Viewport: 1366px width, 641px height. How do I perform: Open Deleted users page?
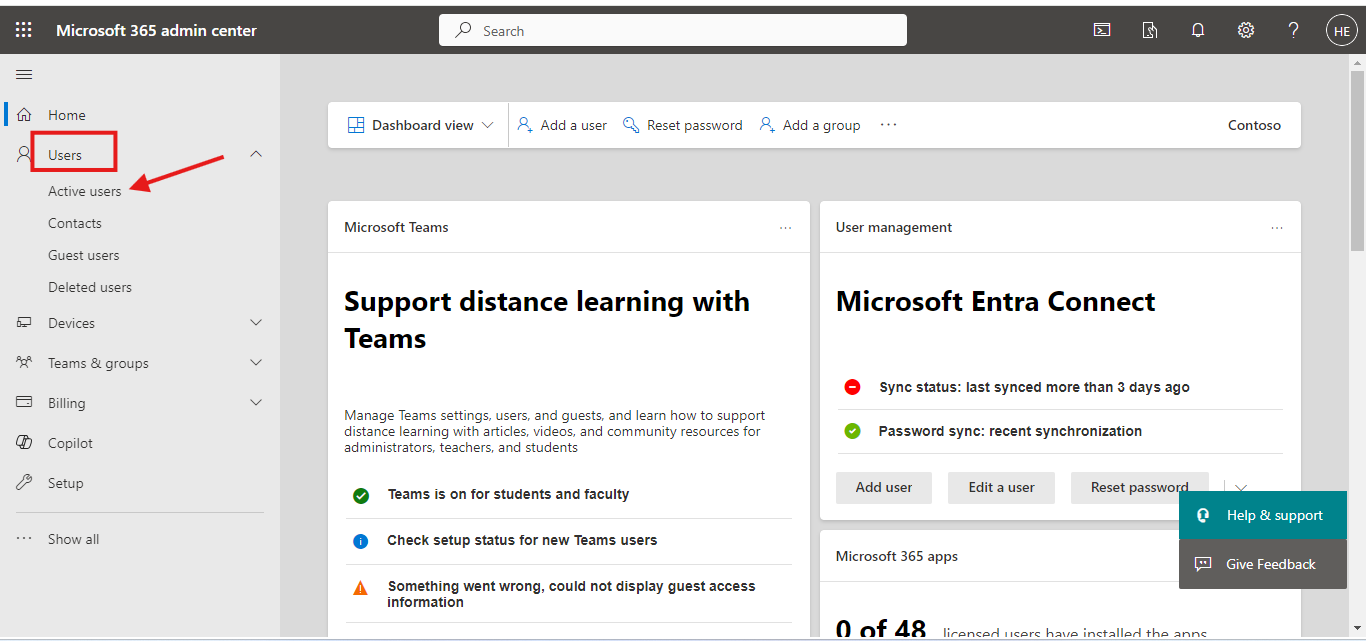pos(90,287)
